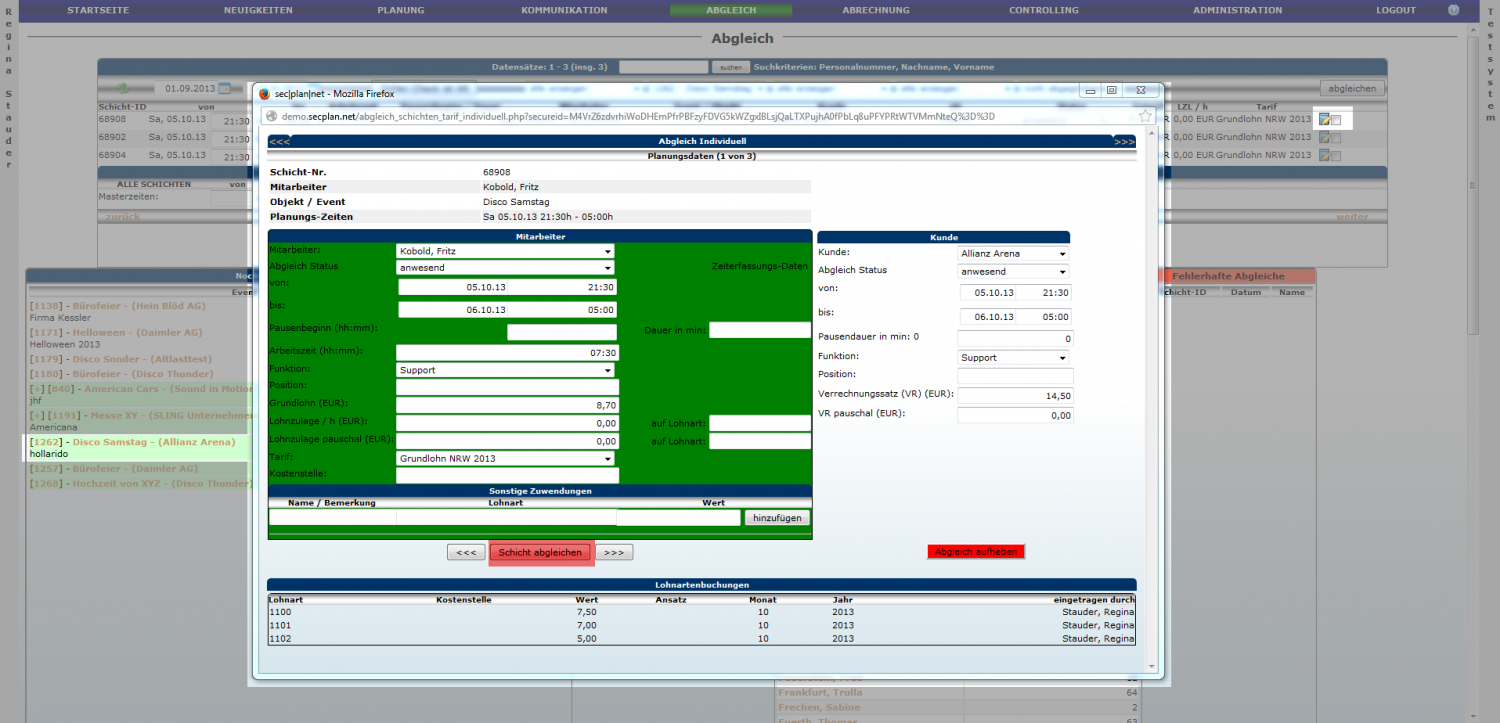Click the green refresh icon in the background Abgleich toolbar

pyautogui.click(x=123, y=89)
